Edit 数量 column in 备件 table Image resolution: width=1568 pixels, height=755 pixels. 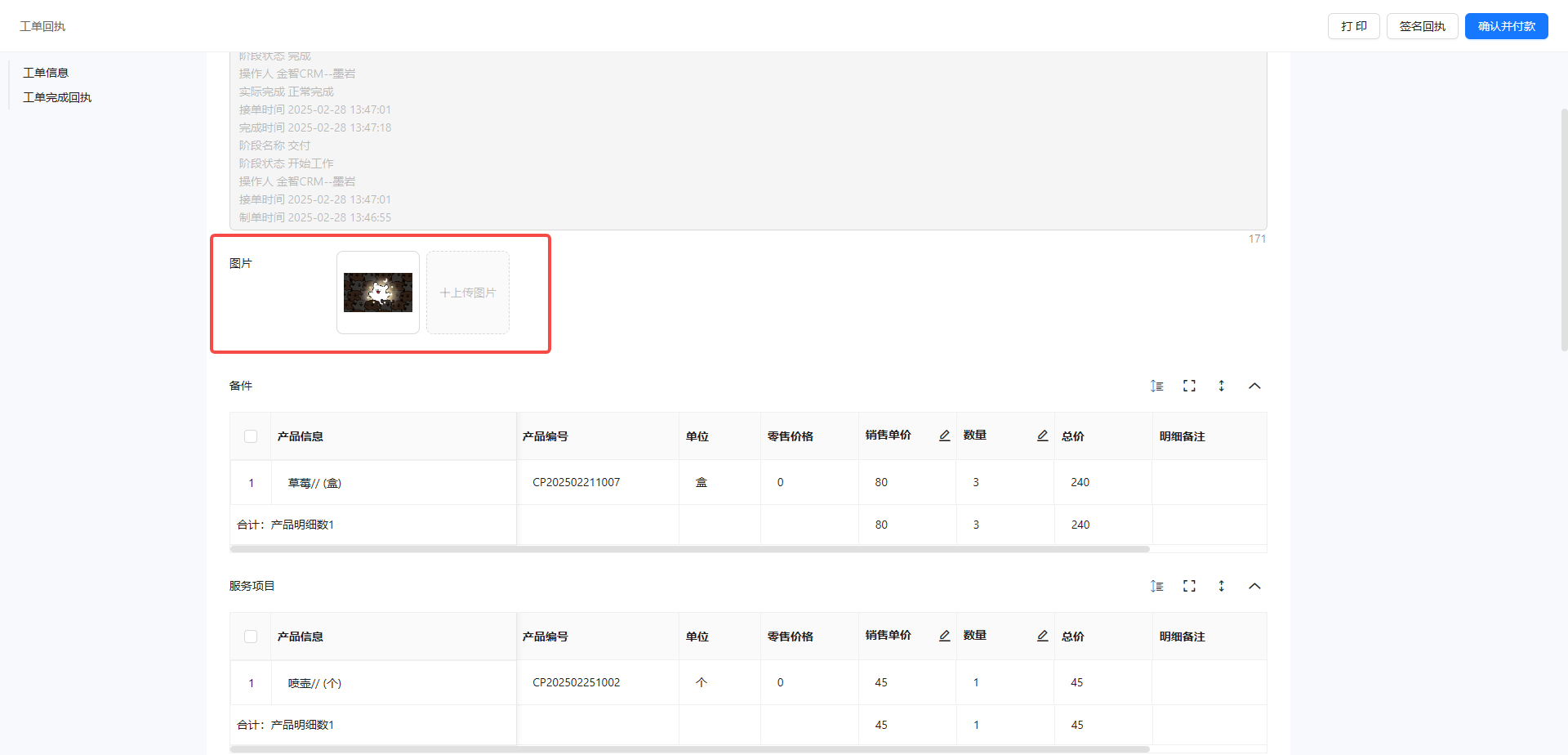1042,436
